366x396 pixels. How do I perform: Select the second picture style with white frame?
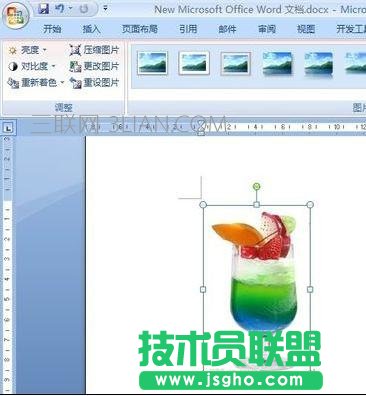click(194, 62)
